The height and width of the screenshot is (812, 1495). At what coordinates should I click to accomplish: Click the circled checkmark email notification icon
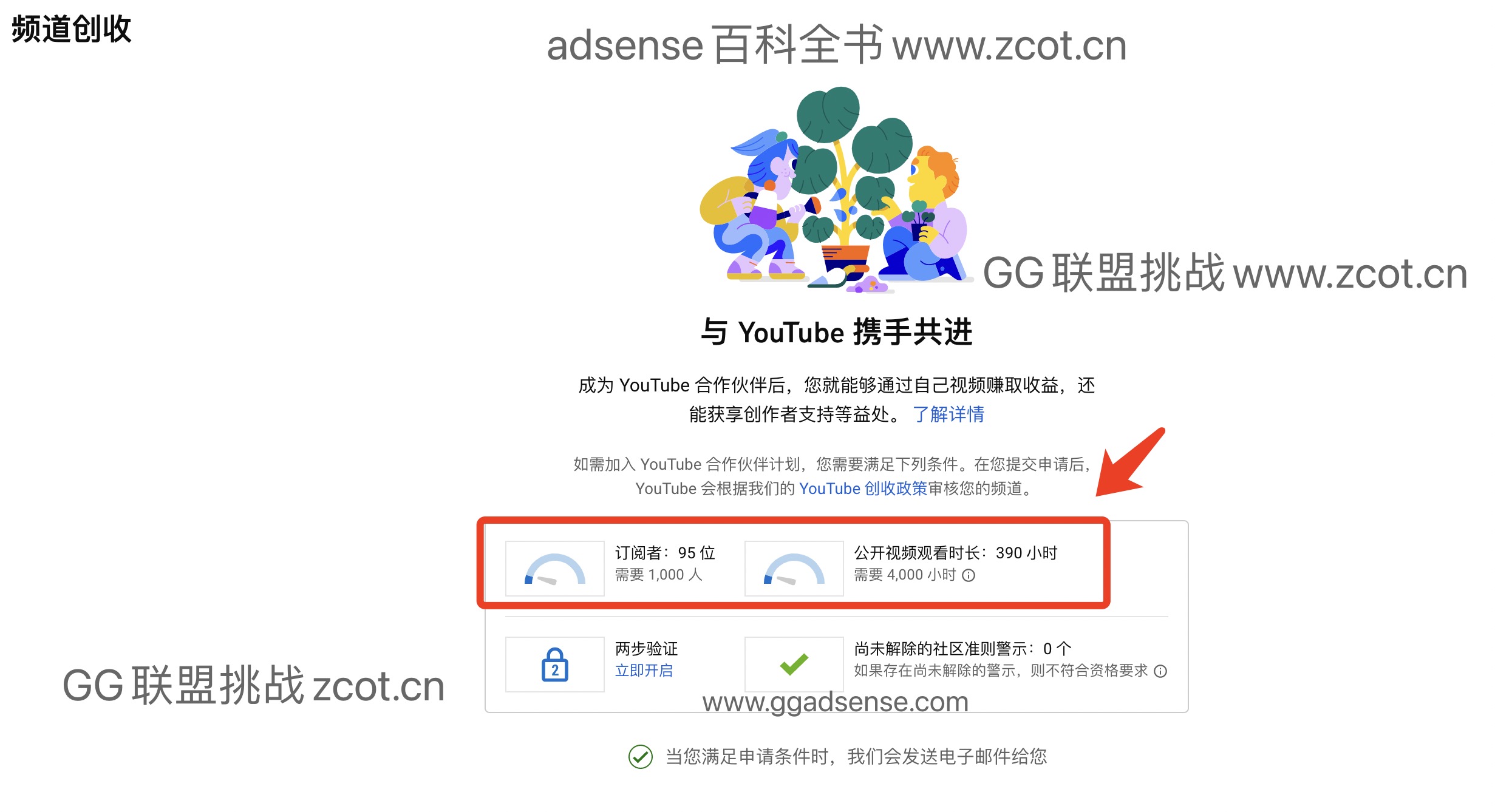640,757
